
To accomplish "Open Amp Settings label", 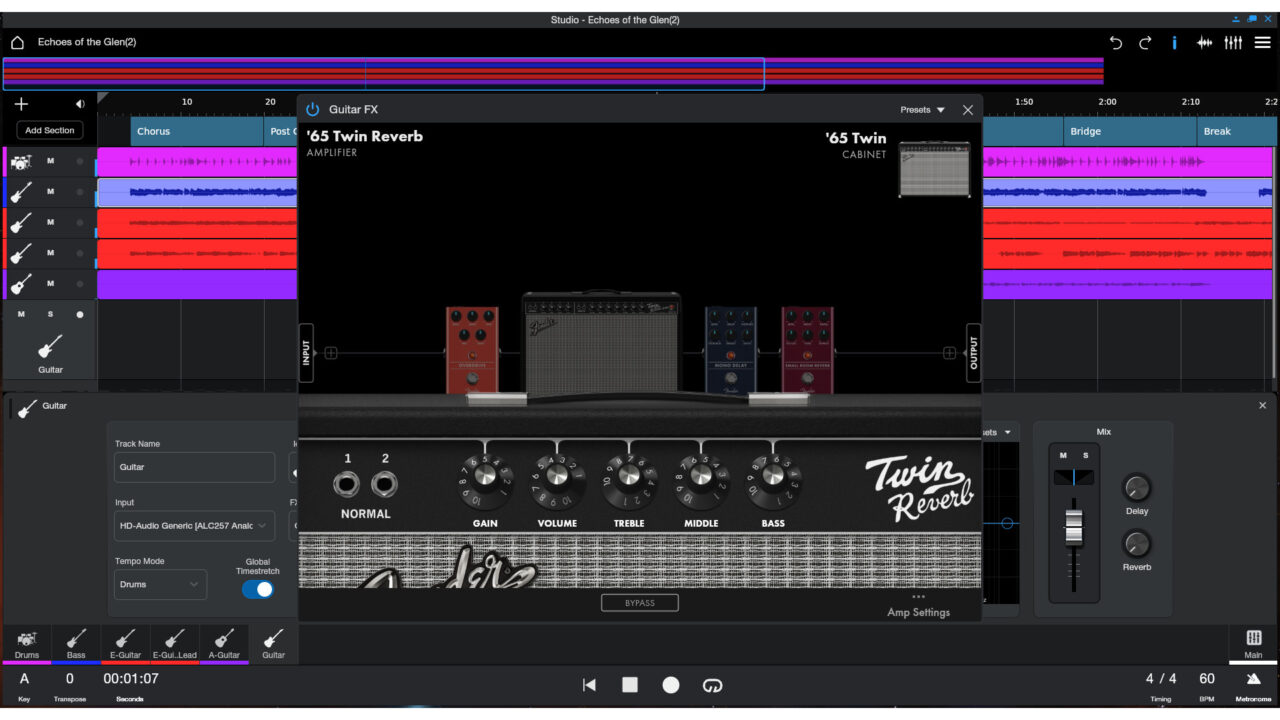I will tap(918, 612).
